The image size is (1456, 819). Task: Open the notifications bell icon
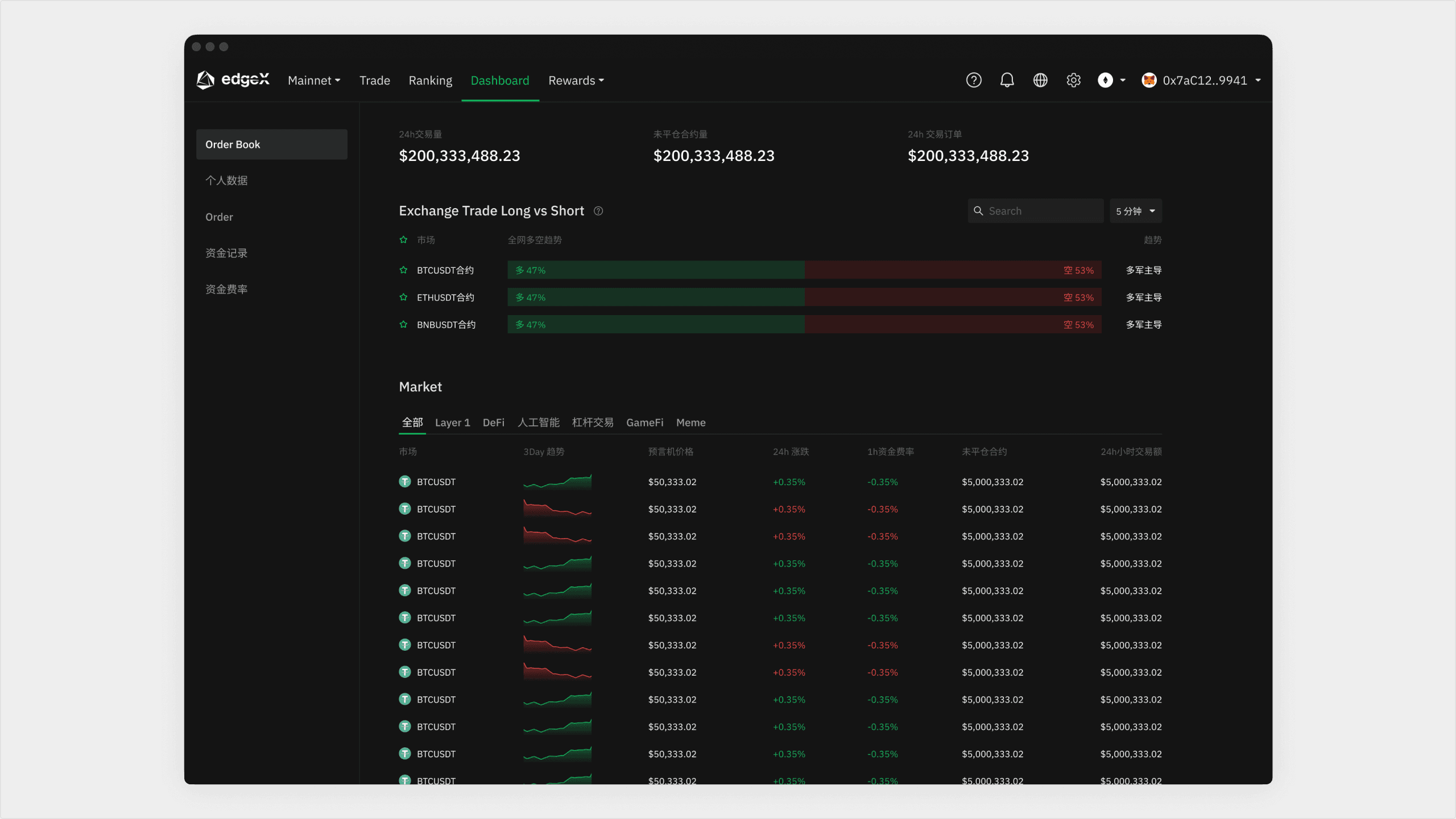(x=1007, y=80)
